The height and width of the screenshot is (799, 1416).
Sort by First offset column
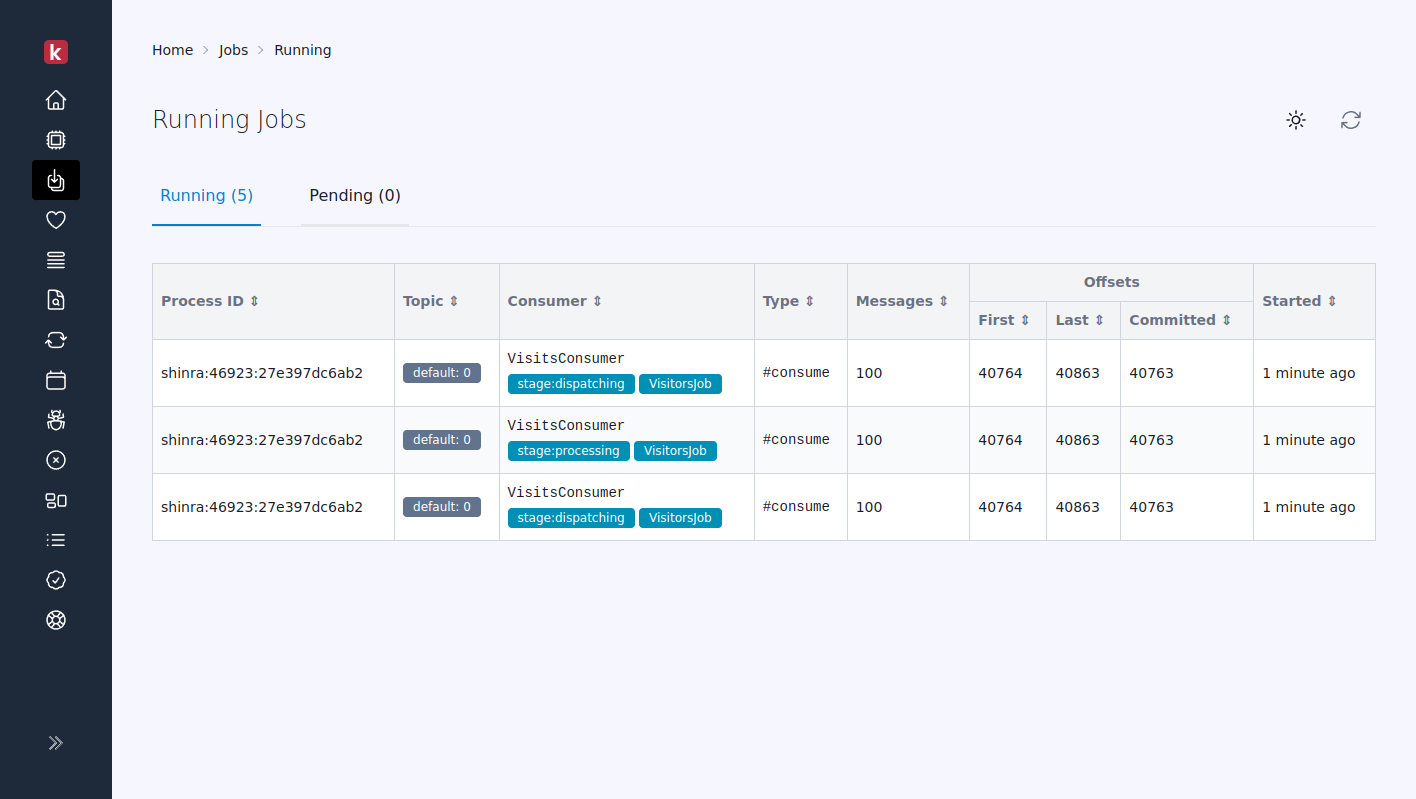1004,320
